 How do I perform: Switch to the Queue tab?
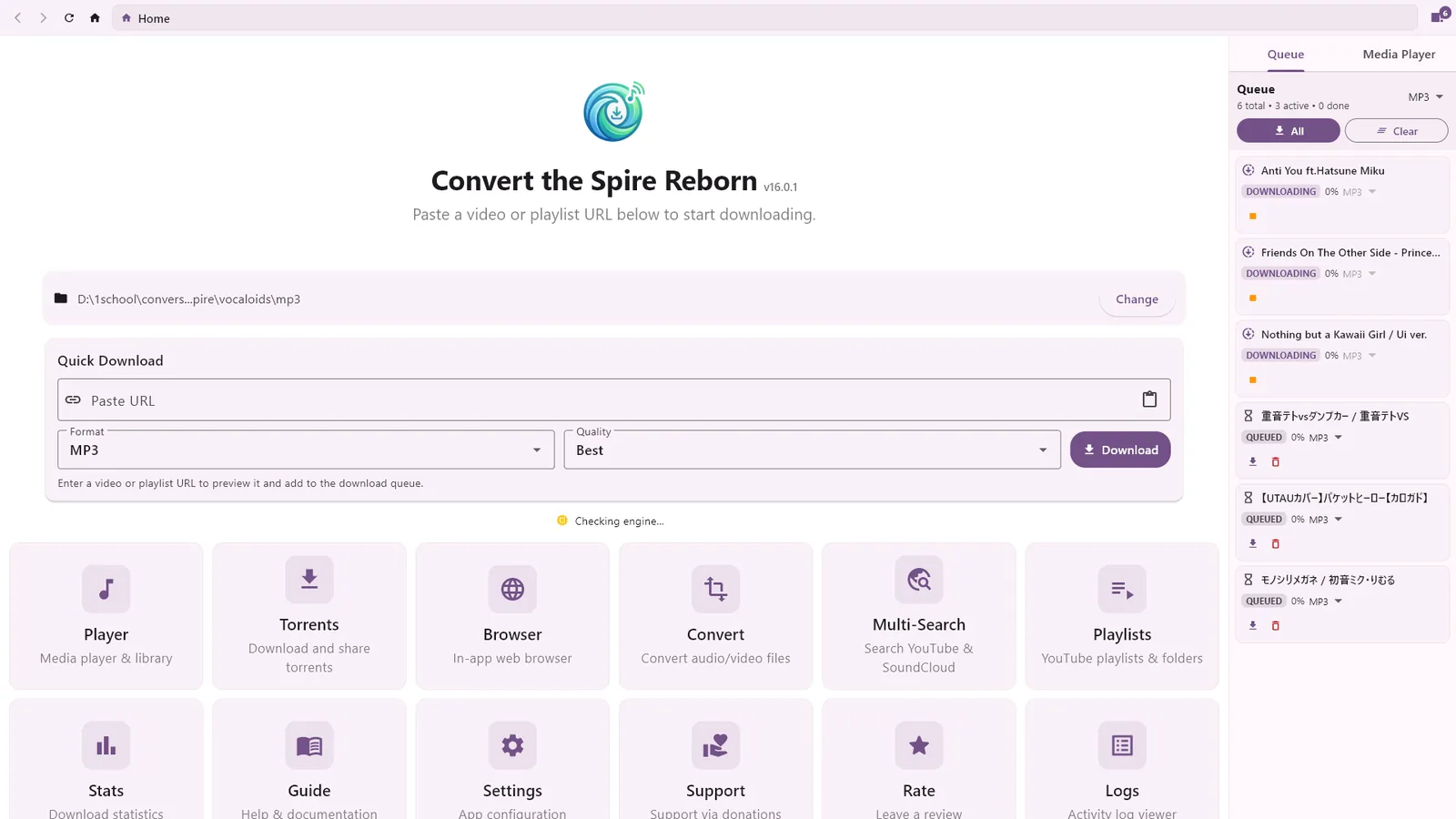(x=1286, y=55)
